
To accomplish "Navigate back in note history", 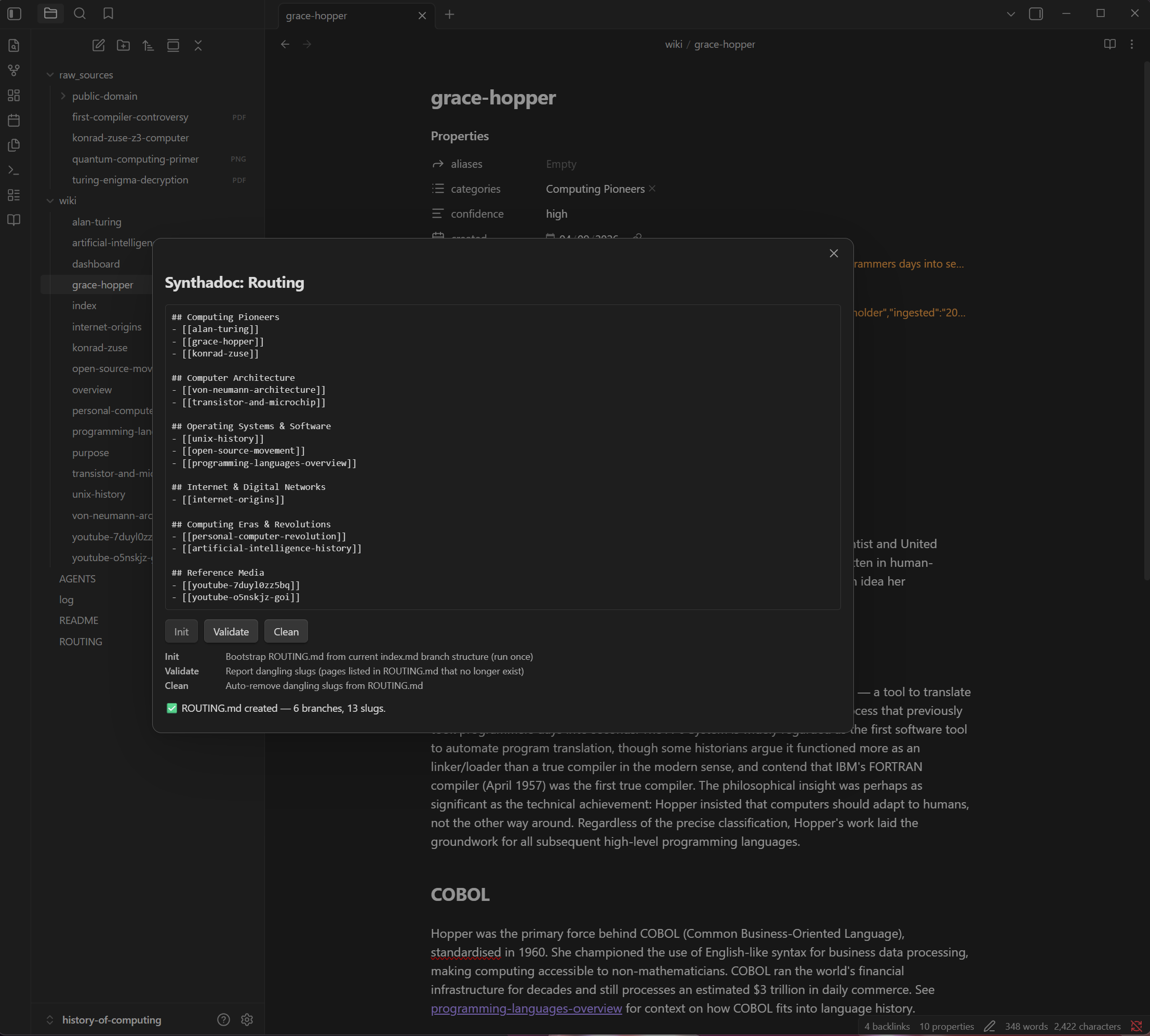I will [x=285, y=44].
